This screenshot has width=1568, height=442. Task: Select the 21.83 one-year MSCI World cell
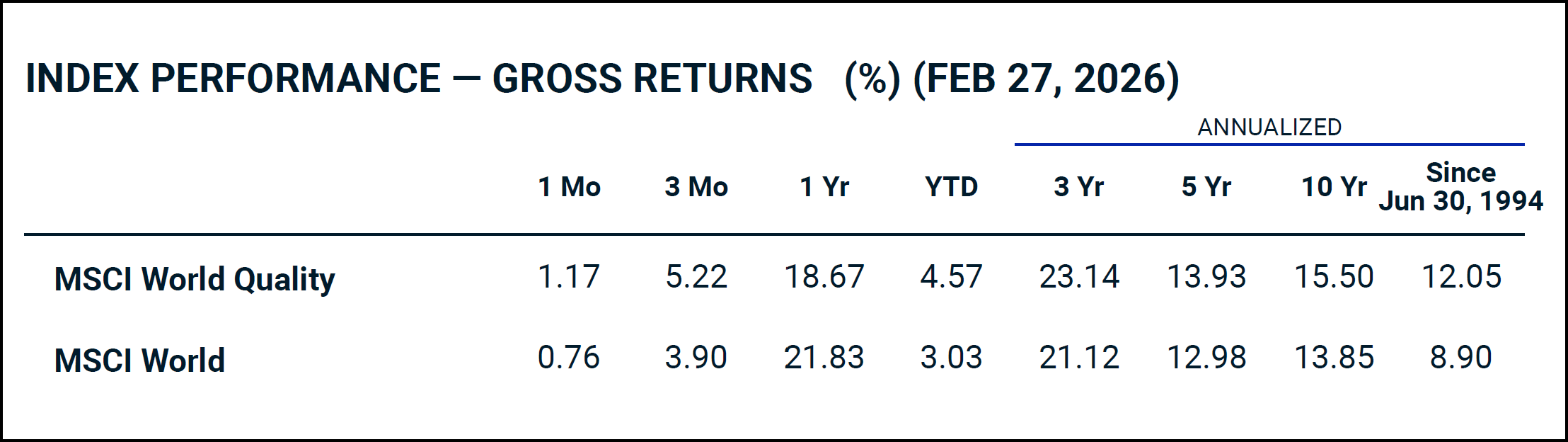point(824,357)
